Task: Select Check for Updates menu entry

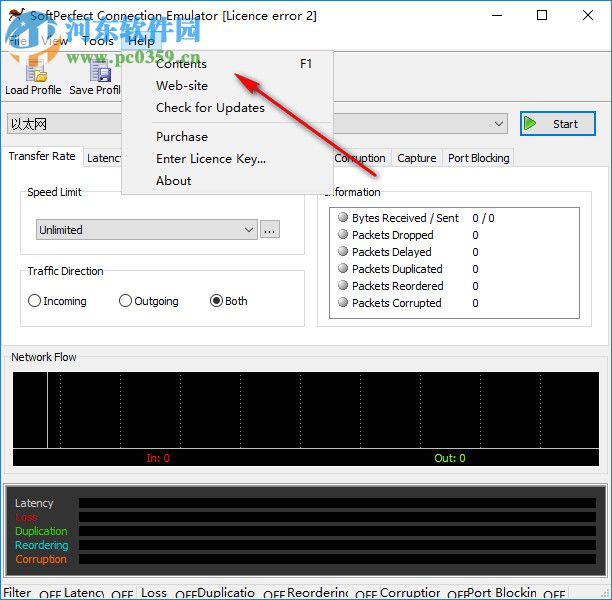Action: point(228,107)
